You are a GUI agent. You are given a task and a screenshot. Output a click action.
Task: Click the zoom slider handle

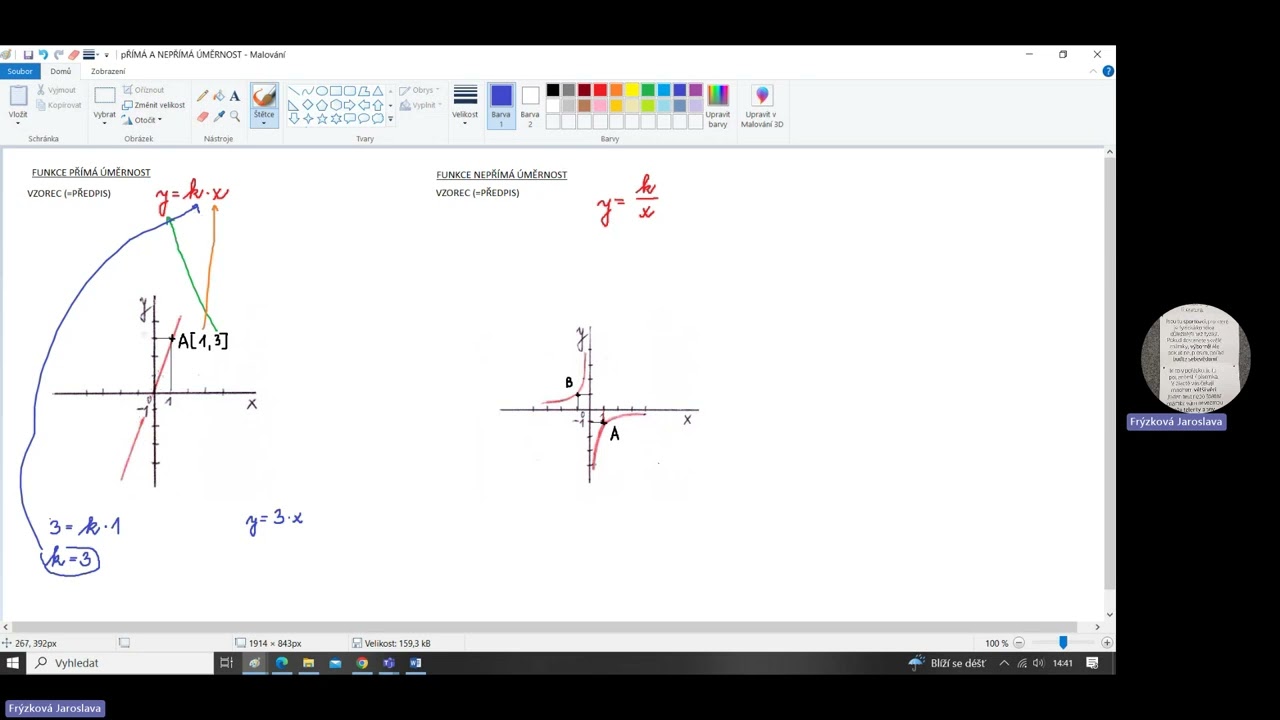click(x=1063, y=643)
